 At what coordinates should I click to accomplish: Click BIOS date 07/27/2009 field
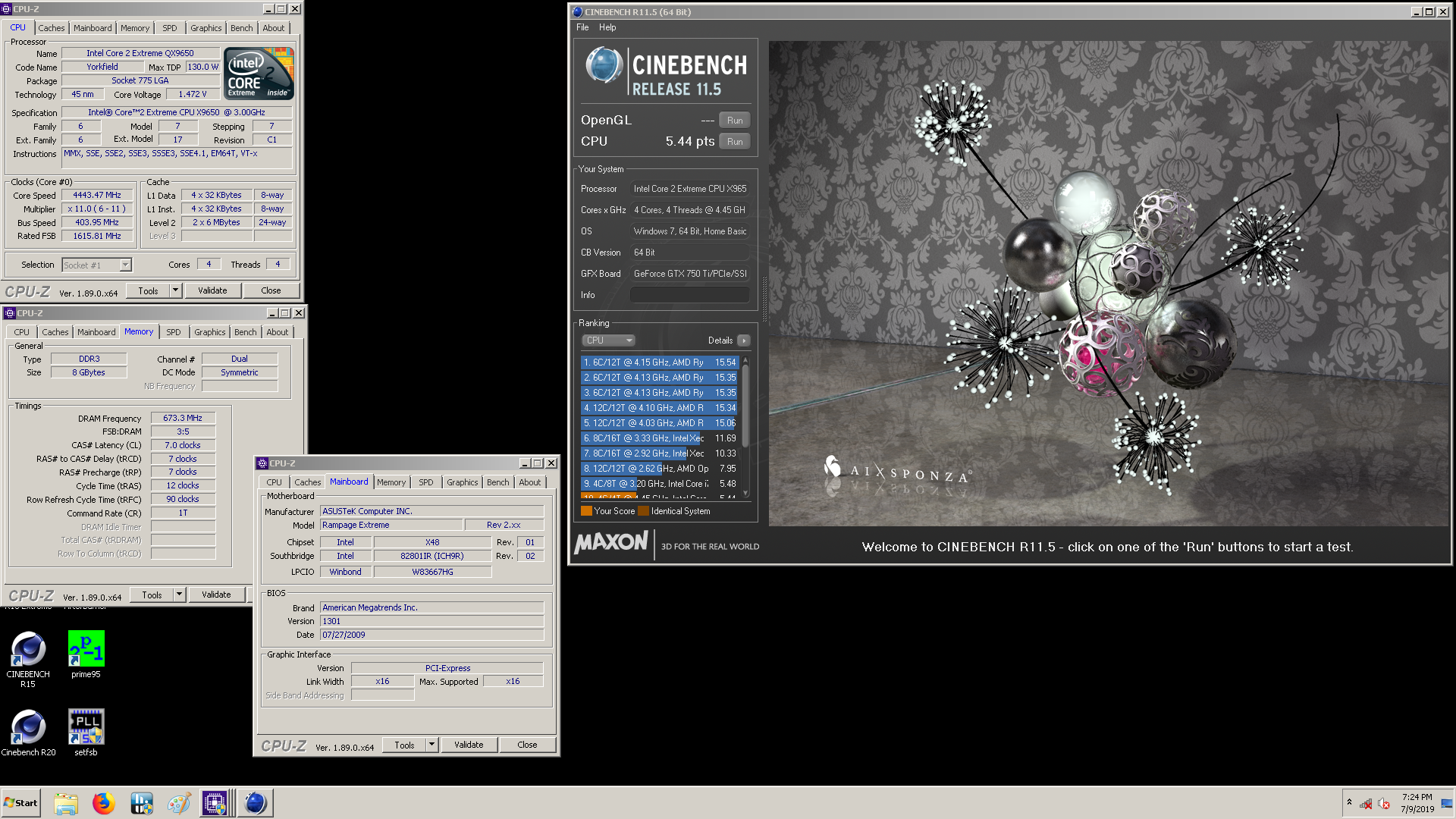(432, 635)
